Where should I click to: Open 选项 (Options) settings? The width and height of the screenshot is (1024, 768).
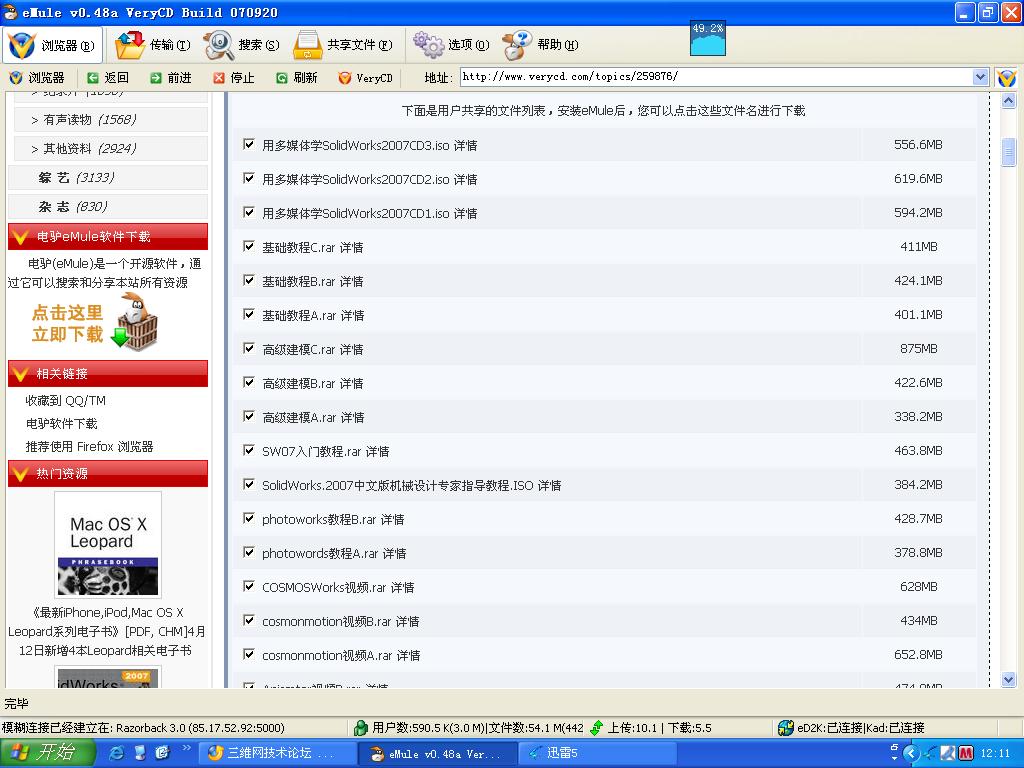click(x=451, y=45)
